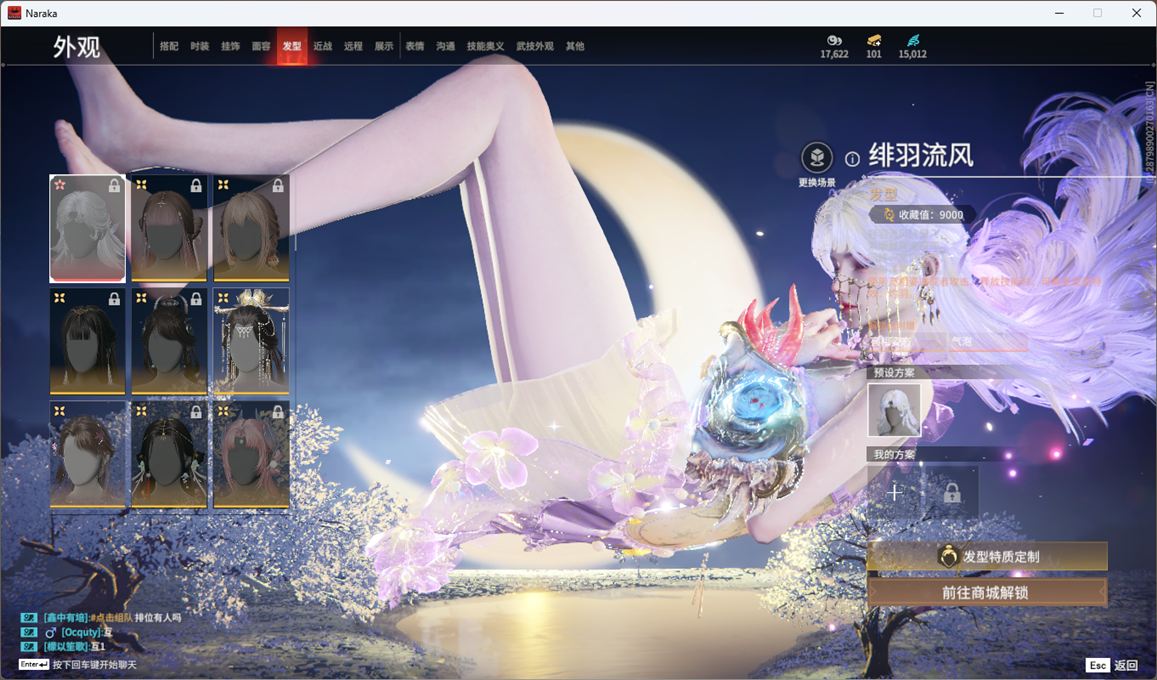Click the Naraka app icon in title bar
This screenshot has height=680, width=1157.
(x=14, y=13)
